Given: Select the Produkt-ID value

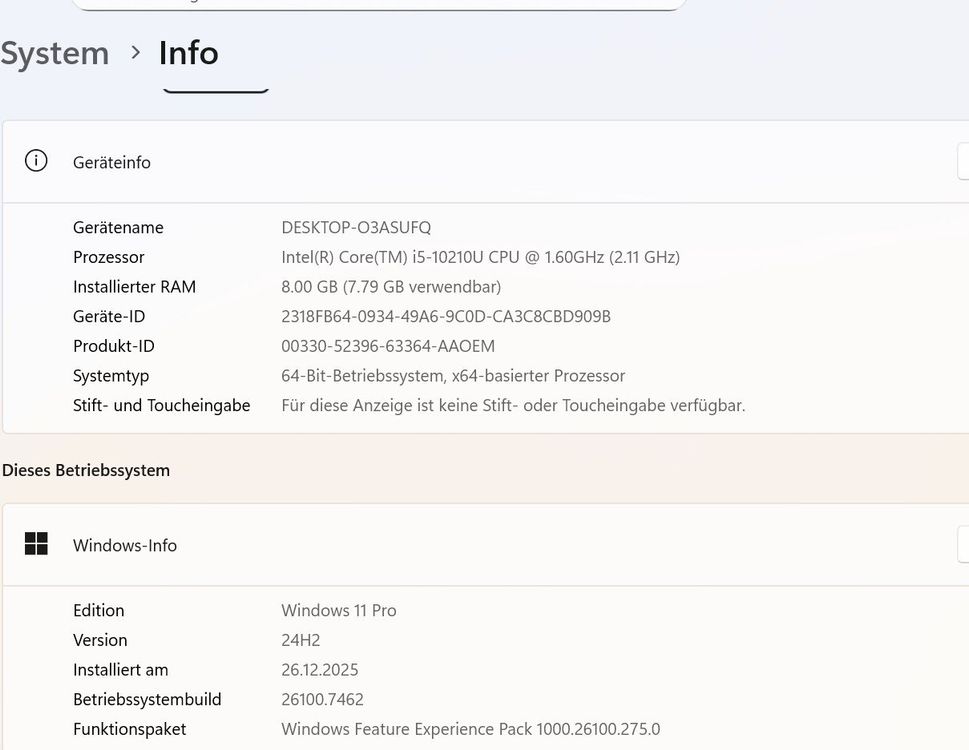Looking at the screenshot, I should 388,346.
